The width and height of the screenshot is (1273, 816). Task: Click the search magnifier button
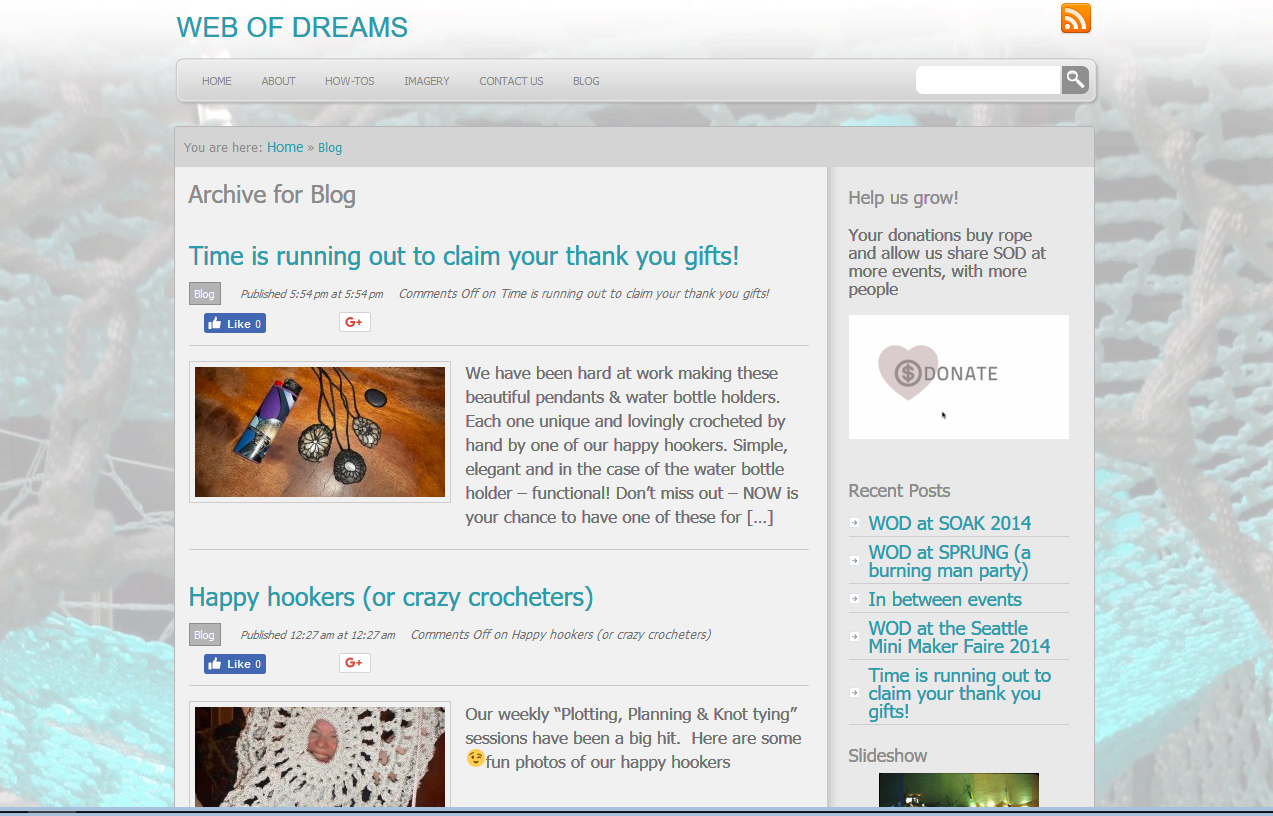(x=1075, y=80)
